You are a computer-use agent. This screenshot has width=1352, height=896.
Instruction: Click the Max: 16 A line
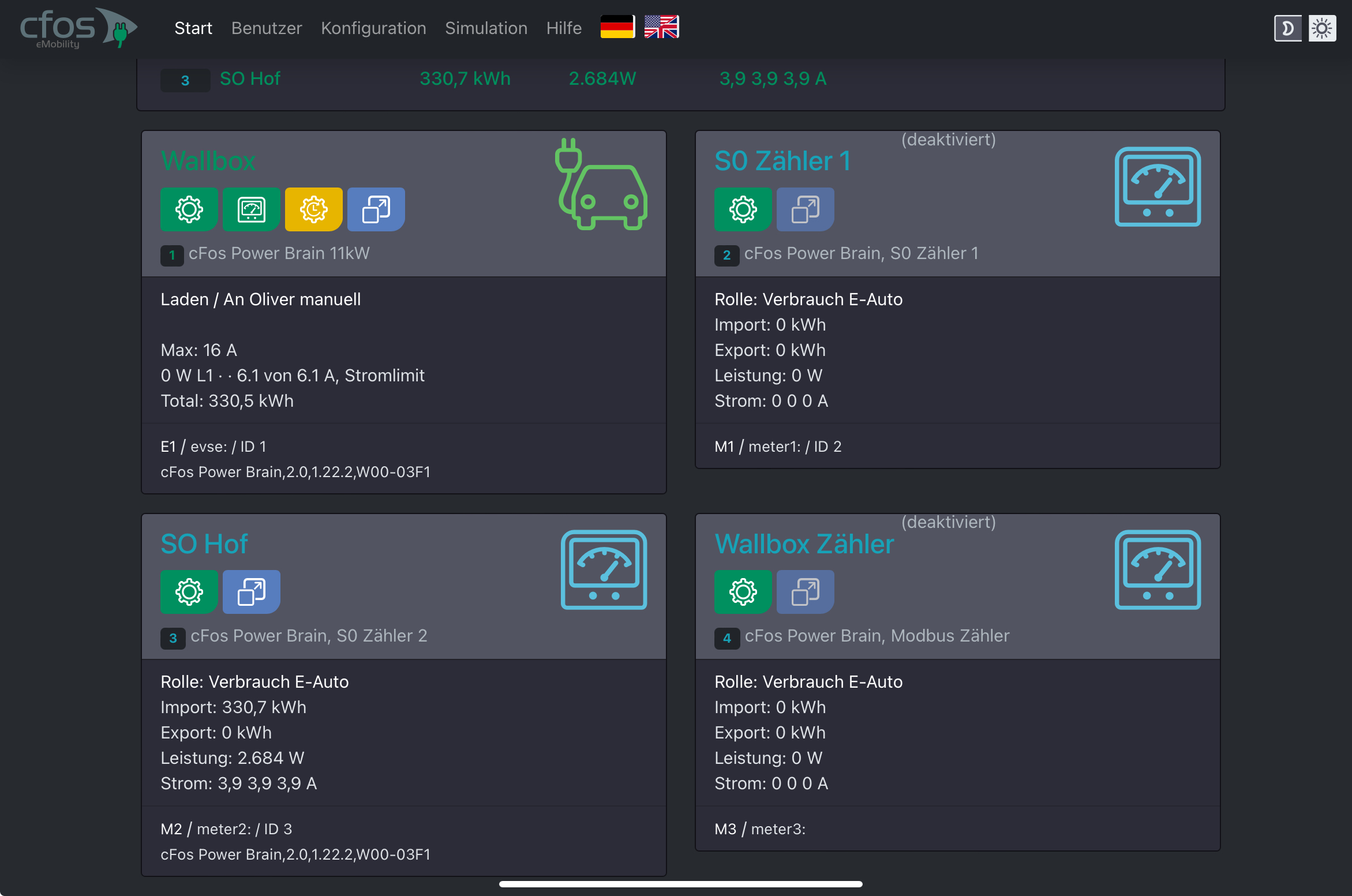click(x=199, y=350)
